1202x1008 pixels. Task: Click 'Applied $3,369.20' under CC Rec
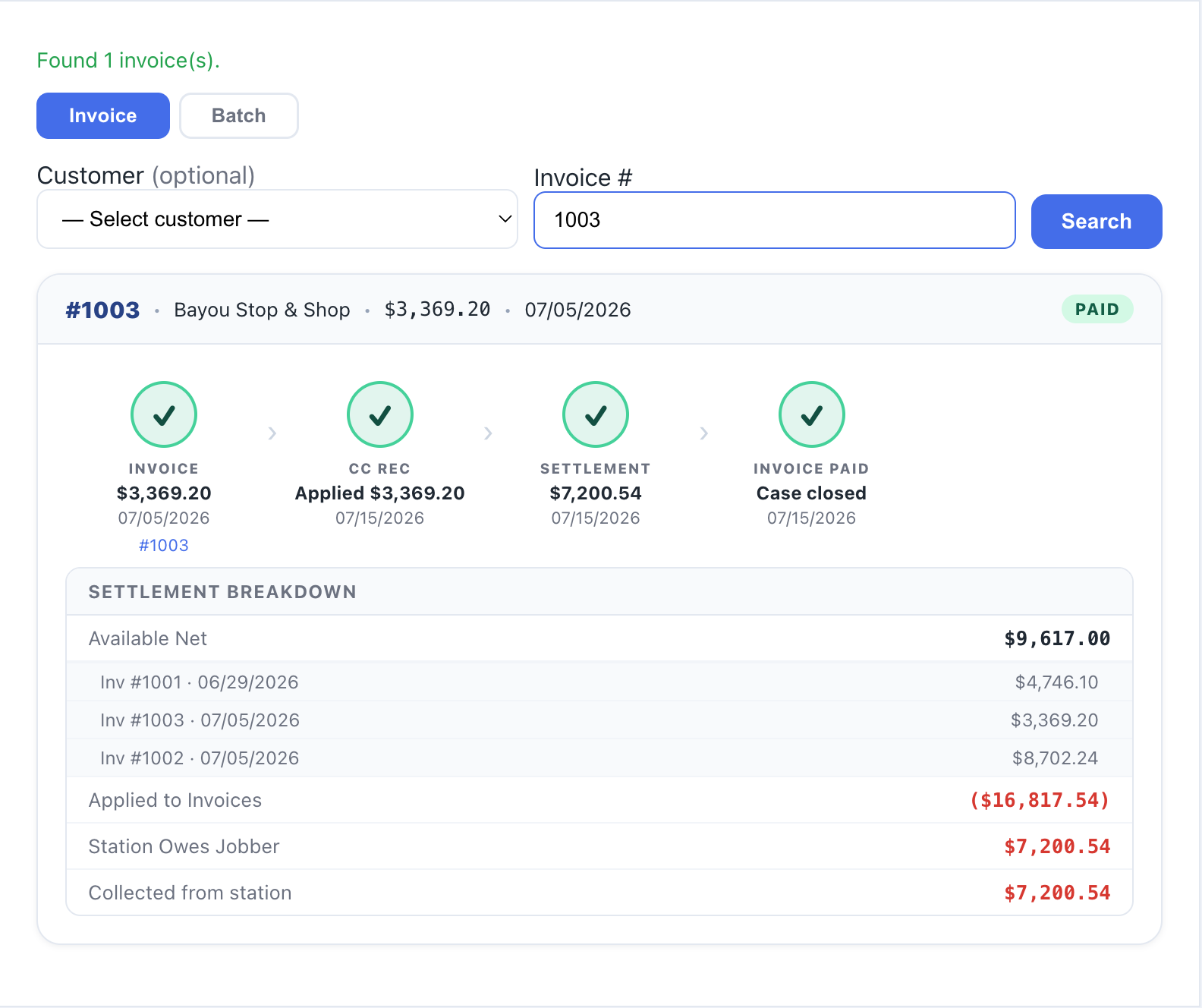[380, 493]
